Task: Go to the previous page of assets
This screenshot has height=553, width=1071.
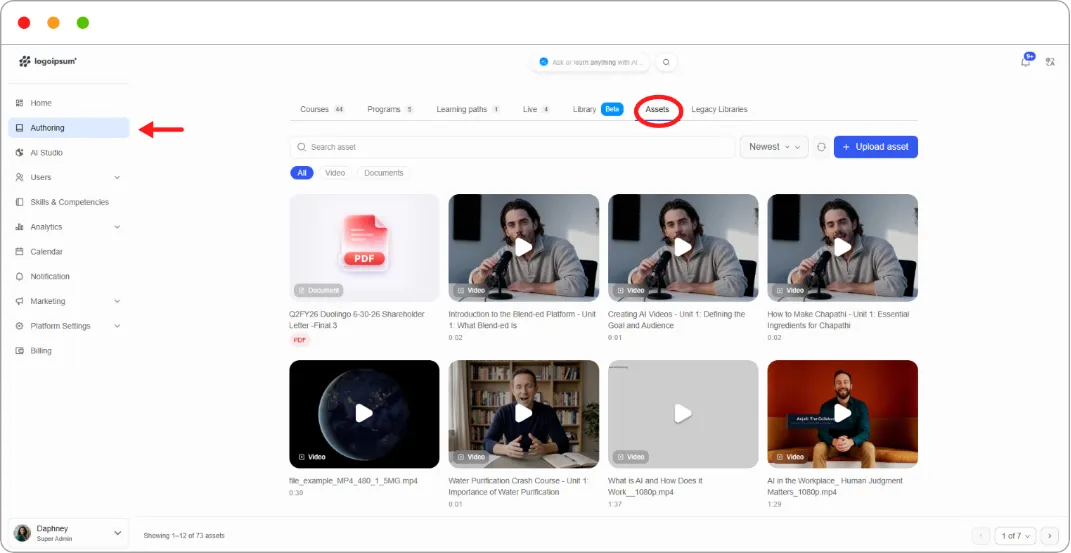Action: (x=981, y=536)
